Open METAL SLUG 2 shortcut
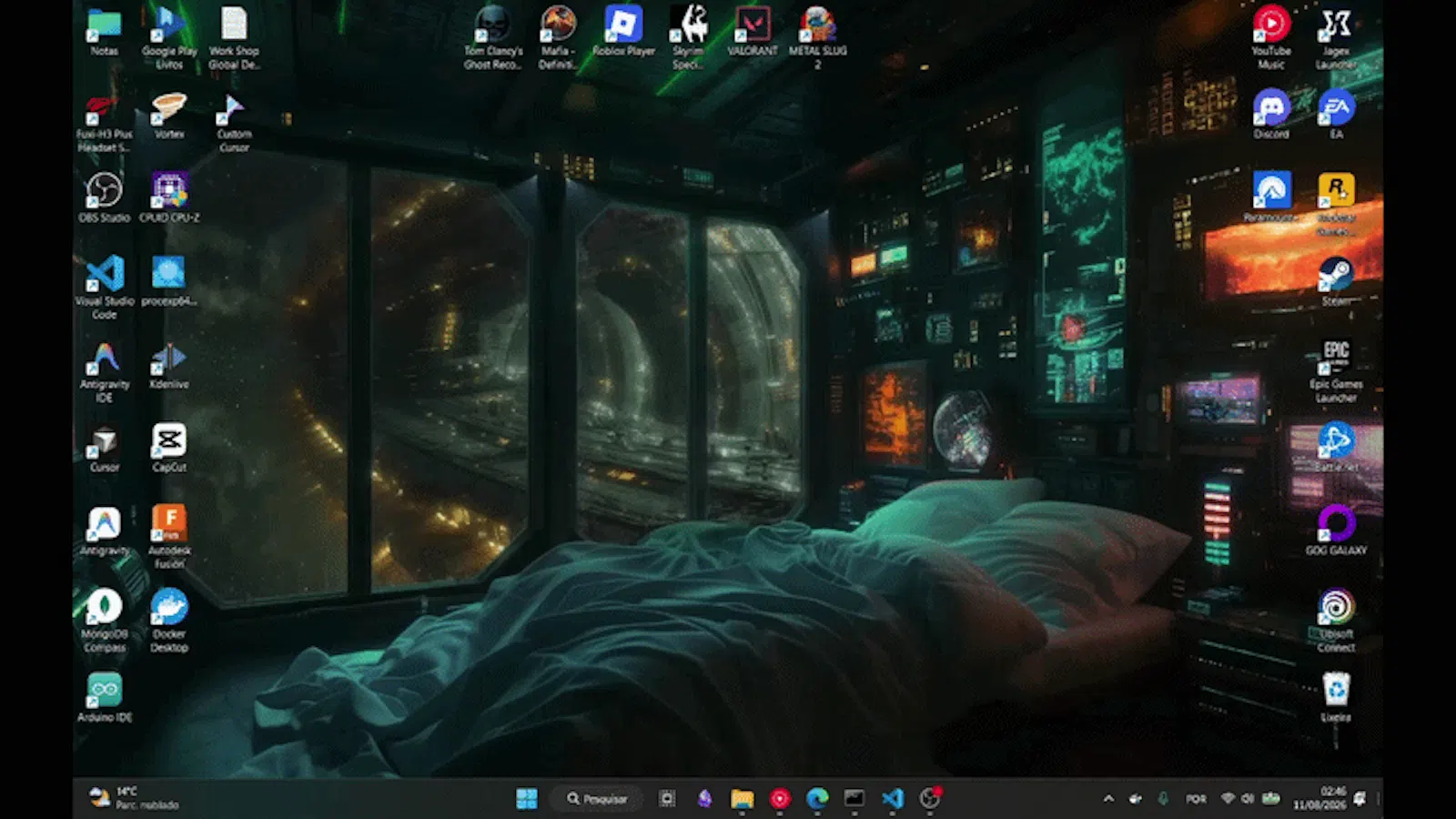The width and height of the screenshot is (1456, 819). [817, 38]
